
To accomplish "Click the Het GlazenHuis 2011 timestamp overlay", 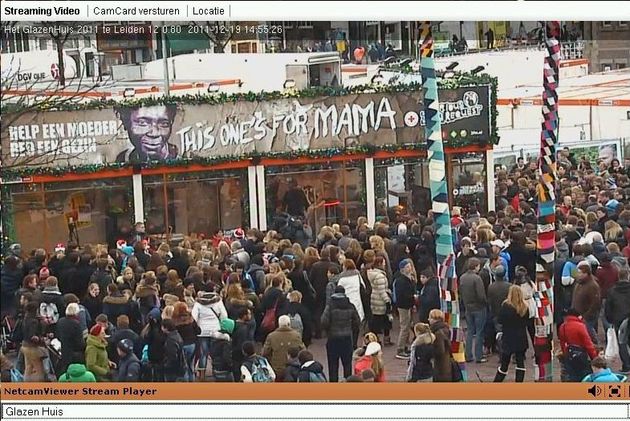I will point(143,30).
